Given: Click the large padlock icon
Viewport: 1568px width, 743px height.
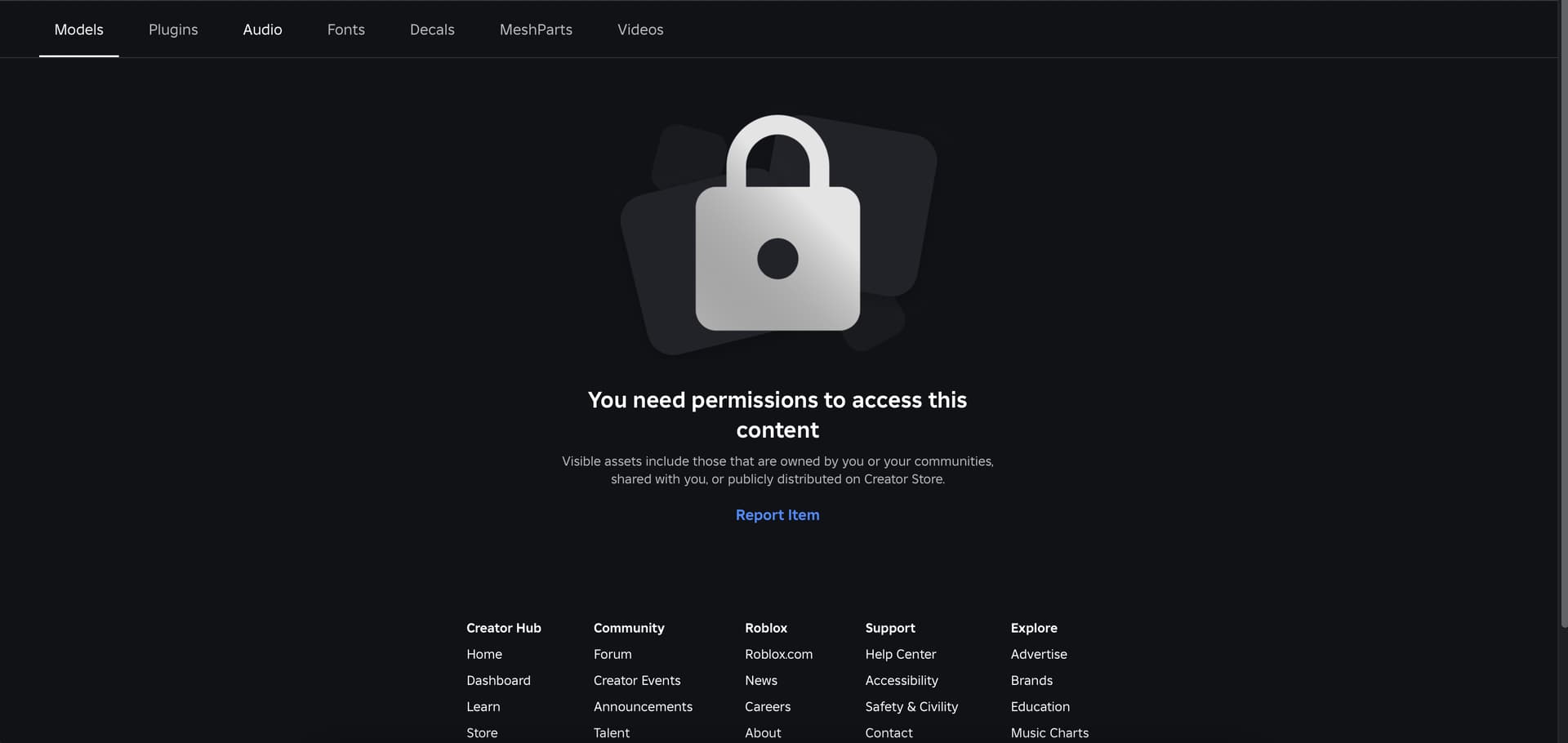Looking at the screenshot, I should click(777, 223).
